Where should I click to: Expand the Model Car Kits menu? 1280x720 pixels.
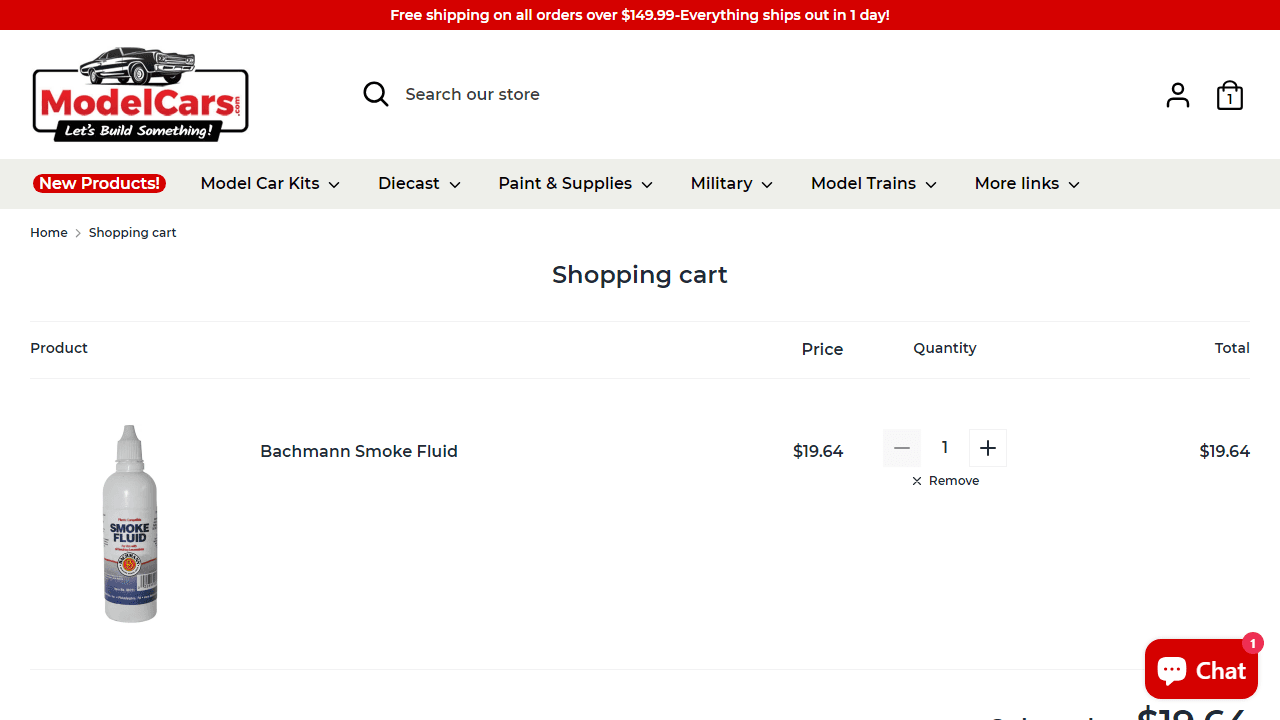[270, 184]
